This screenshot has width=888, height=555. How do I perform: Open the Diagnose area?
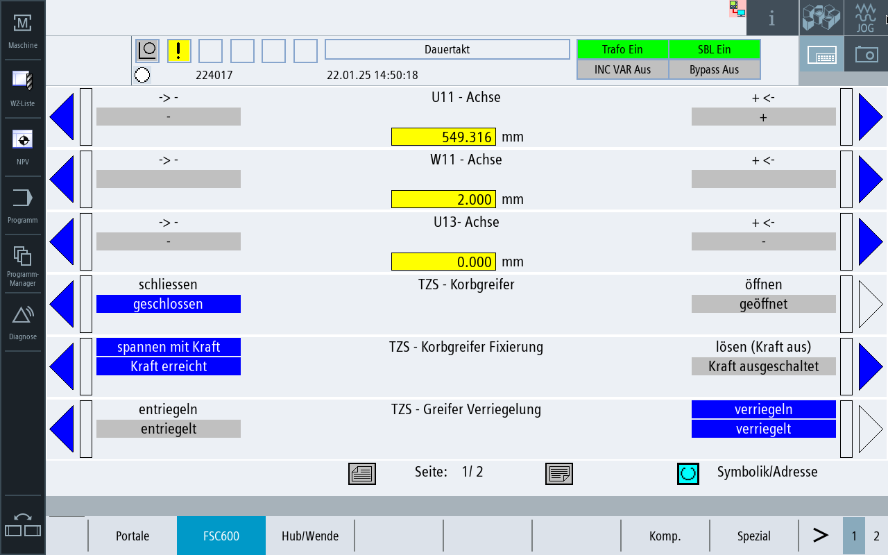click(22, 322)
